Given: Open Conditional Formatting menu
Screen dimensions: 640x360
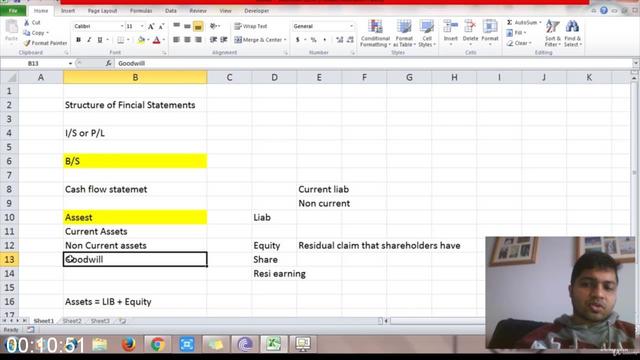Looking at the screenshot, I should [x=375, y=33].
